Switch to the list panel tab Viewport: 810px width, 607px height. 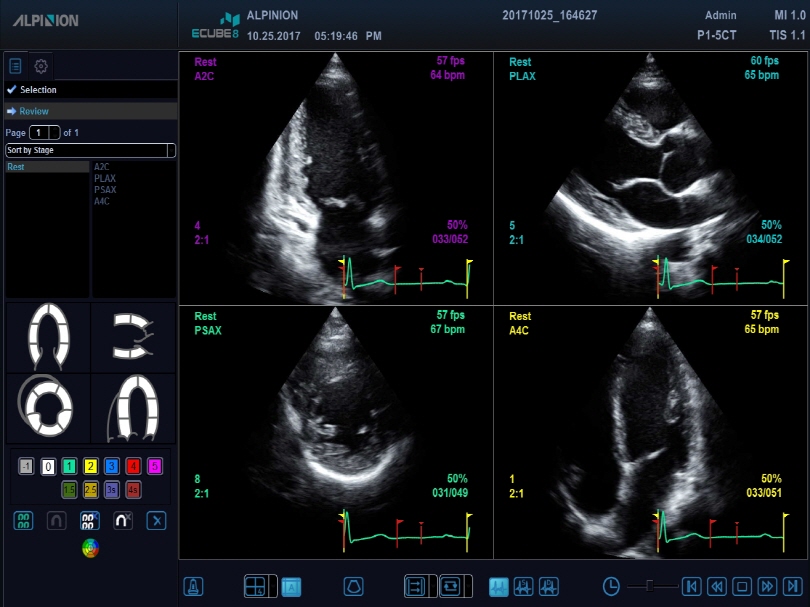(15, 67)
